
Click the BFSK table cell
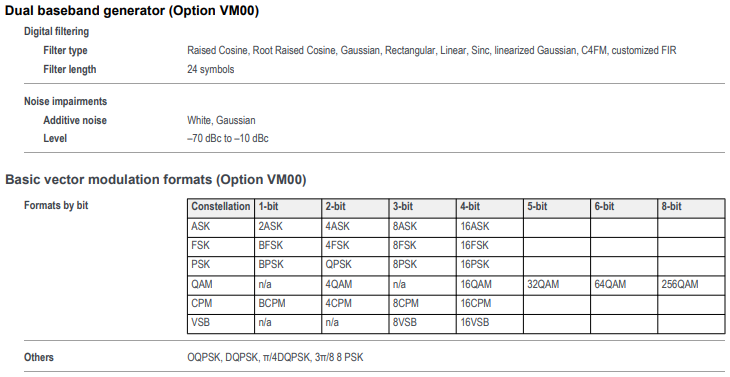pos(288,246)
